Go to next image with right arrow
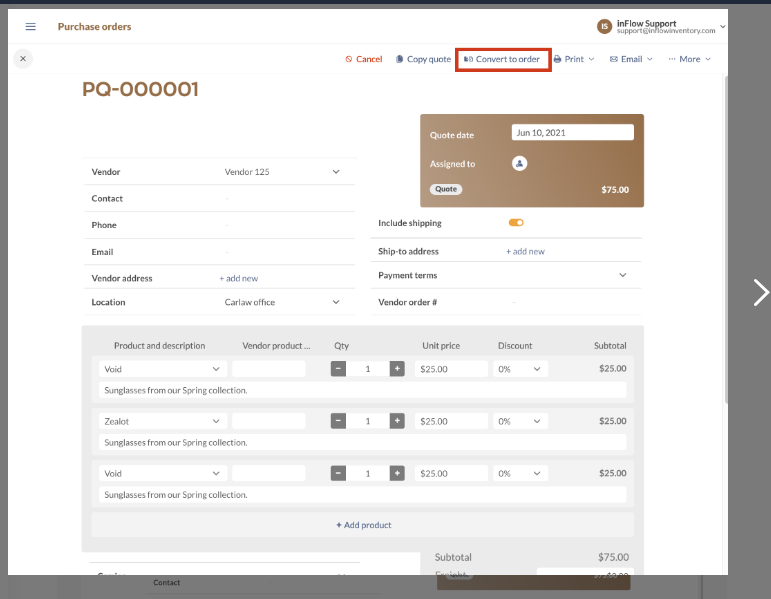 coord(760,292)
